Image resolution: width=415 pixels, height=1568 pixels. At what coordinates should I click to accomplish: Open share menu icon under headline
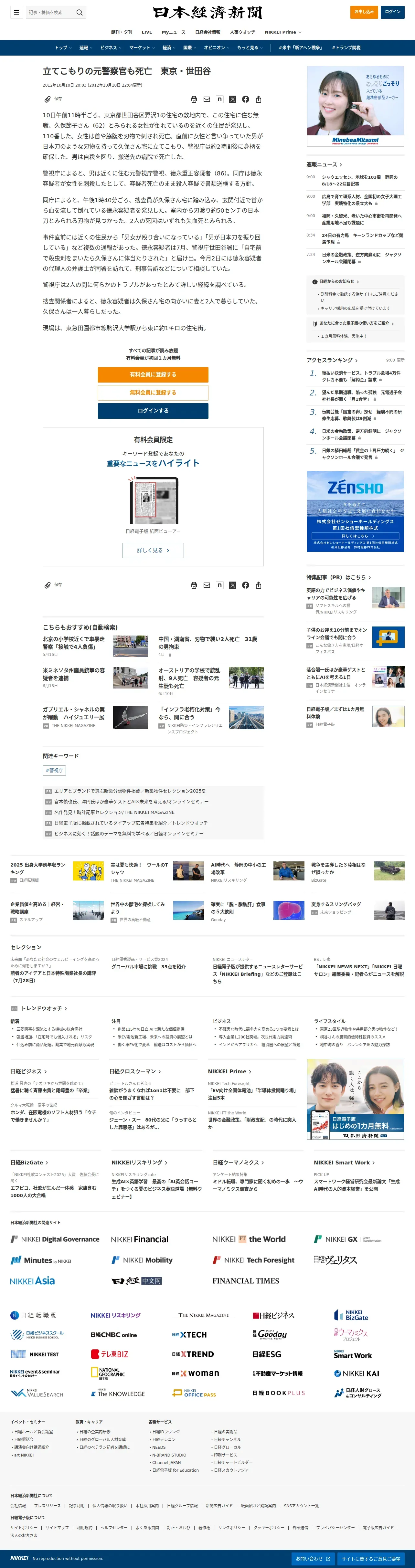tap(259, 99)
